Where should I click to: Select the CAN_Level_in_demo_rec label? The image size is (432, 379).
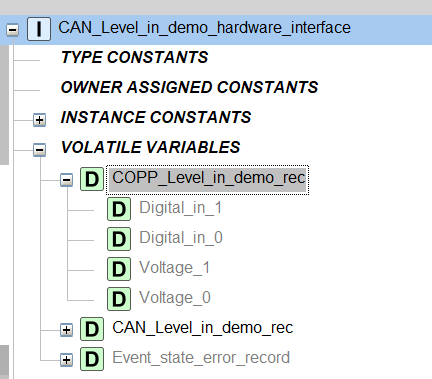(203, 328)
